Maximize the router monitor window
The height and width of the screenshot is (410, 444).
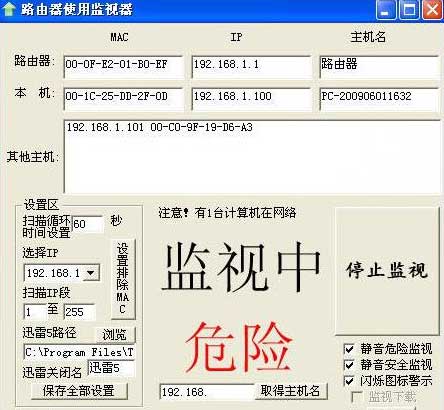[x=409, y=10]
